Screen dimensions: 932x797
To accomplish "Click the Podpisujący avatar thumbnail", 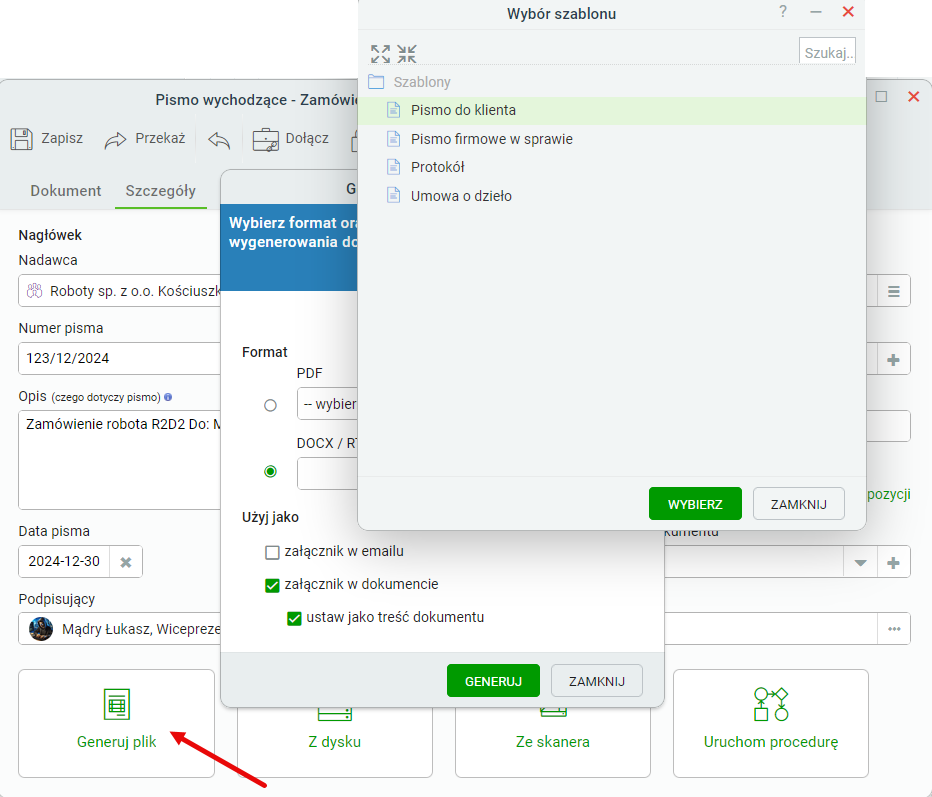I will 41,629.
